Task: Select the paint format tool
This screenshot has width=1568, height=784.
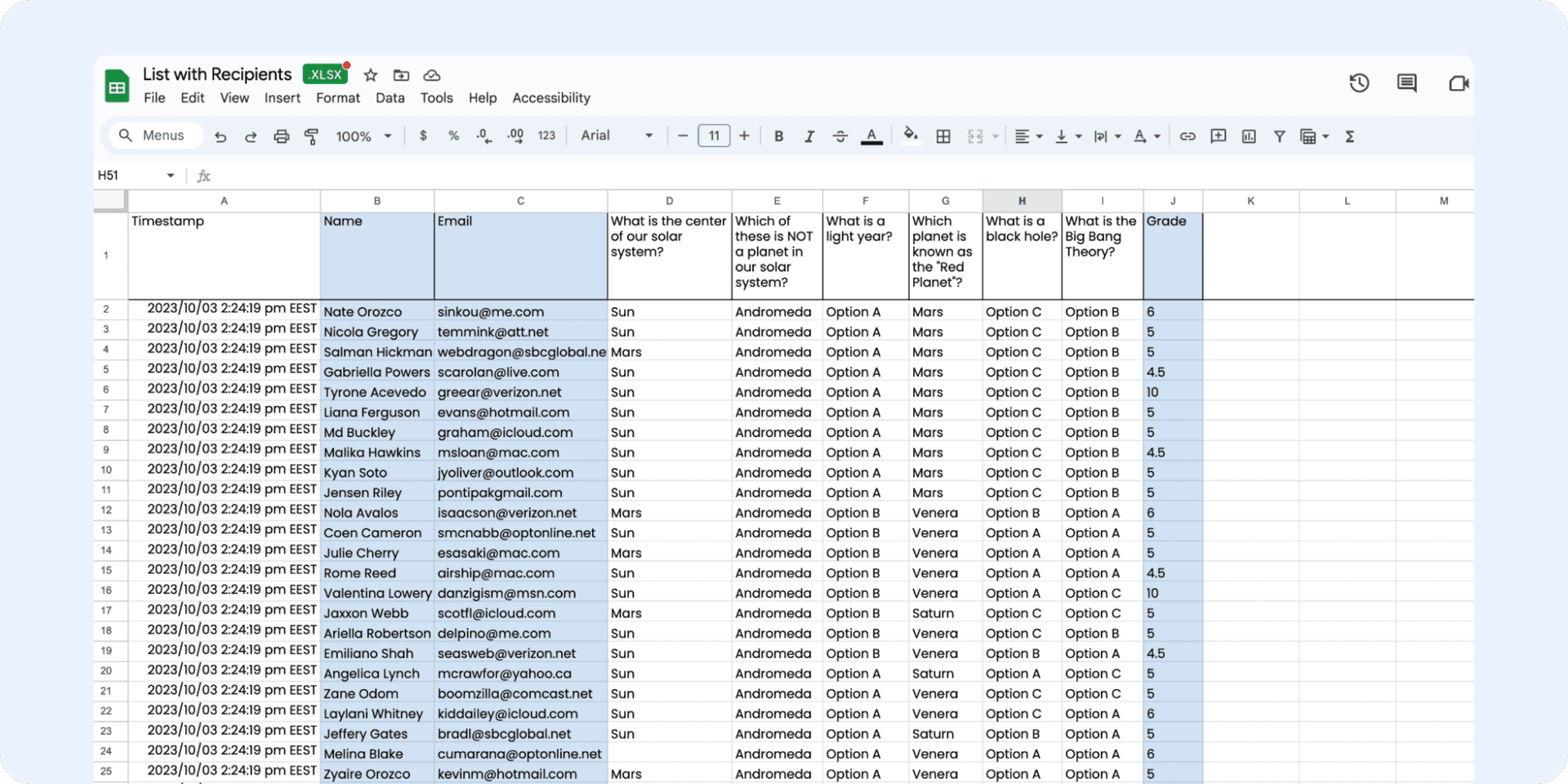Action: tap(311, 136)
